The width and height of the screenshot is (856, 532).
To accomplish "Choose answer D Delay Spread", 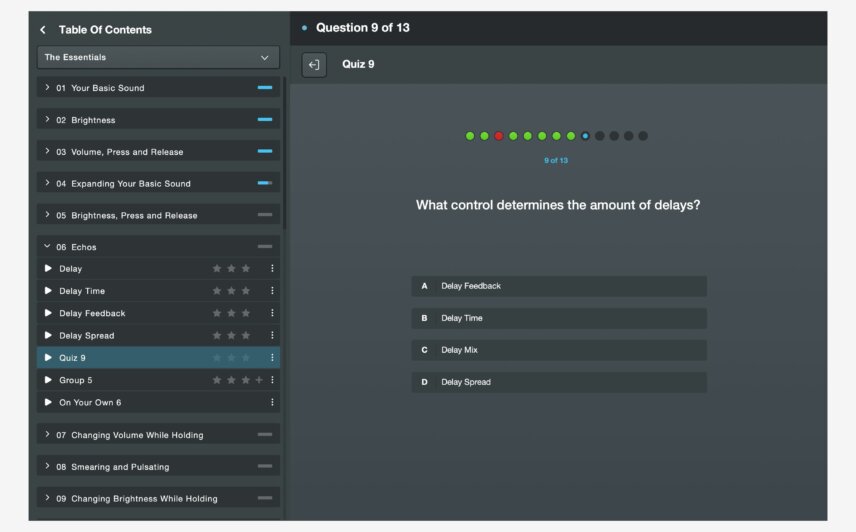I will (x=559, y=382).
